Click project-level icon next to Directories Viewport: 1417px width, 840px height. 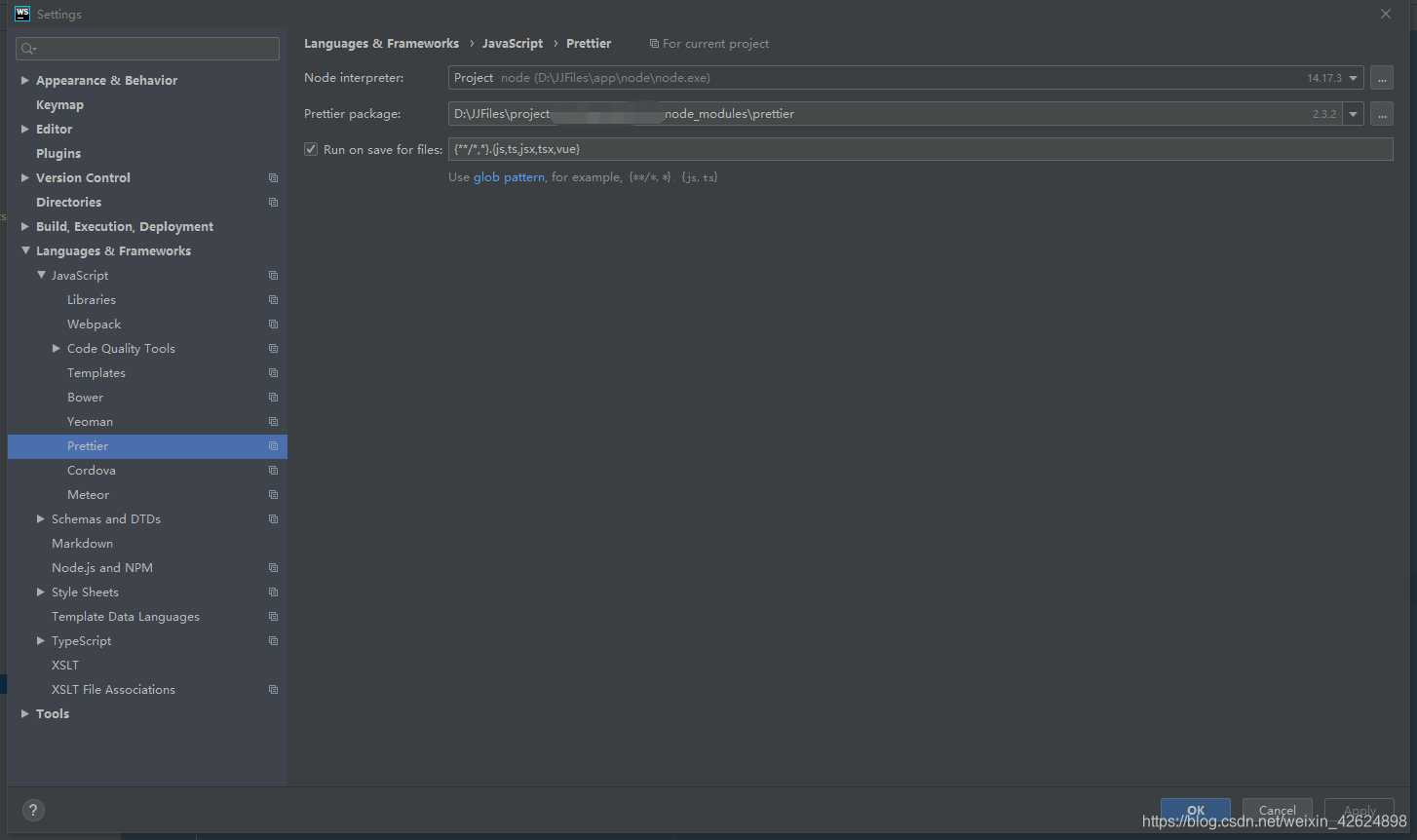tap(273, 203)
